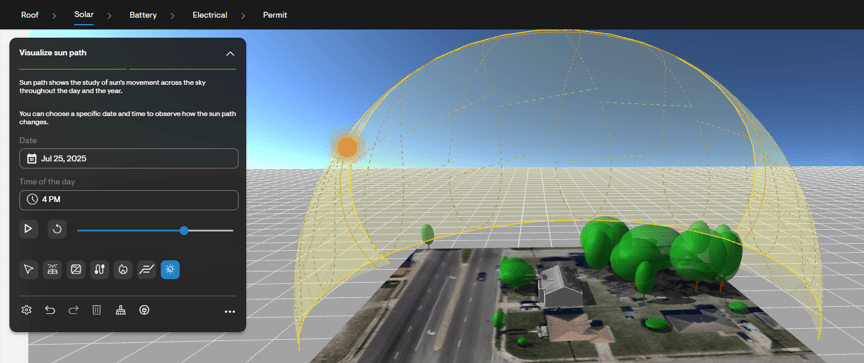Click the time of day slider handle
The image size is (864, 363).
(x=184, y=230)
